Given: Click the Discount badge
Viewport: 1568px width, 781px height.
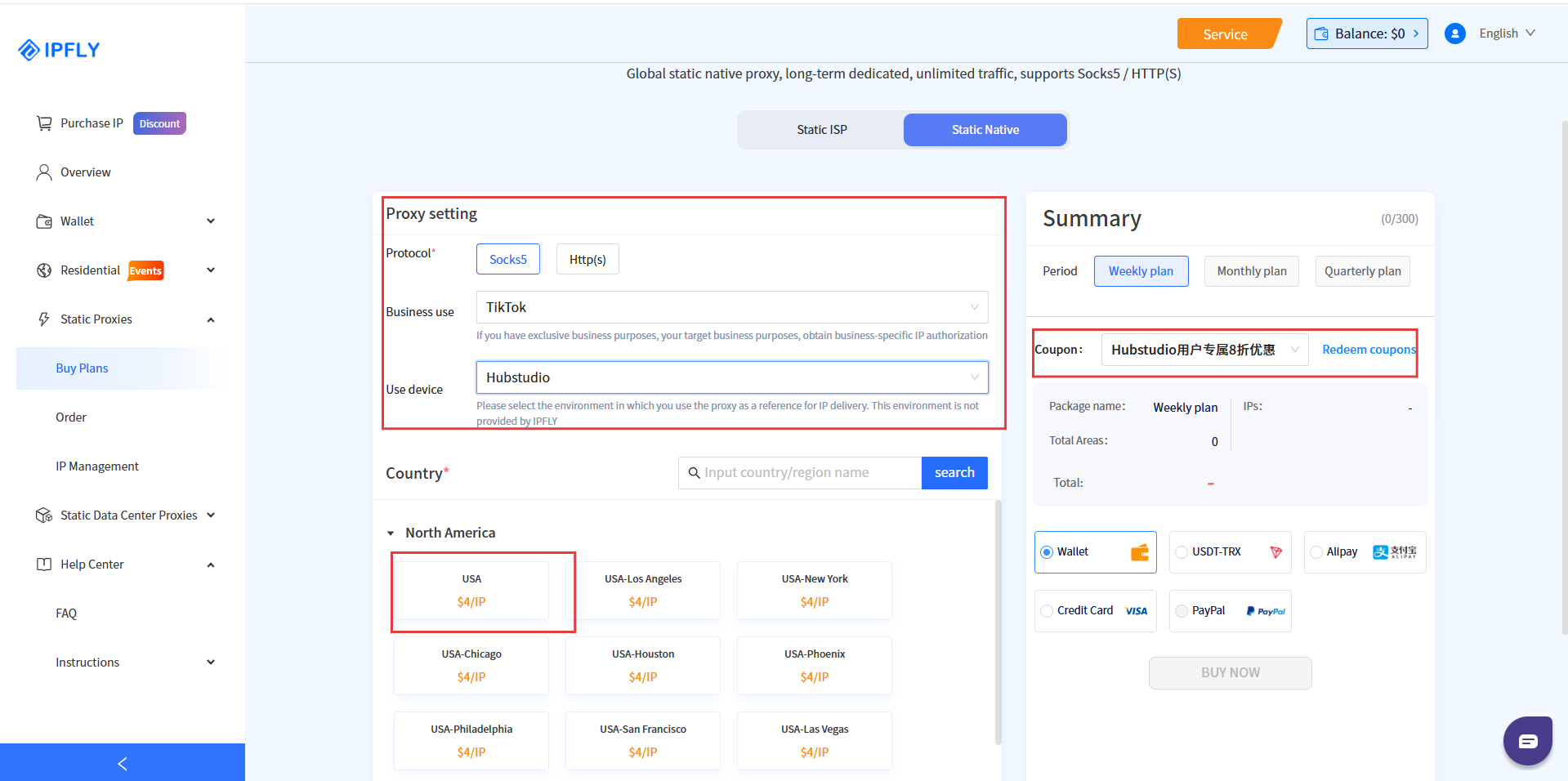Looking at the screenshot, I should [159, 123].
